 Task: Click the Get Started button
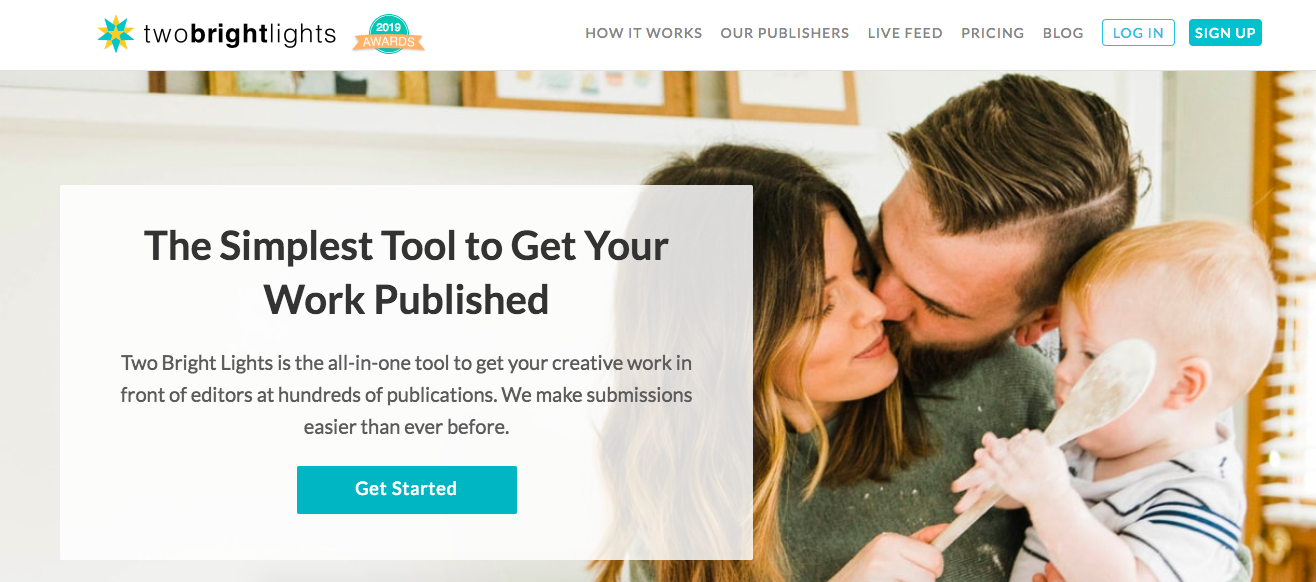coord(407,490)
